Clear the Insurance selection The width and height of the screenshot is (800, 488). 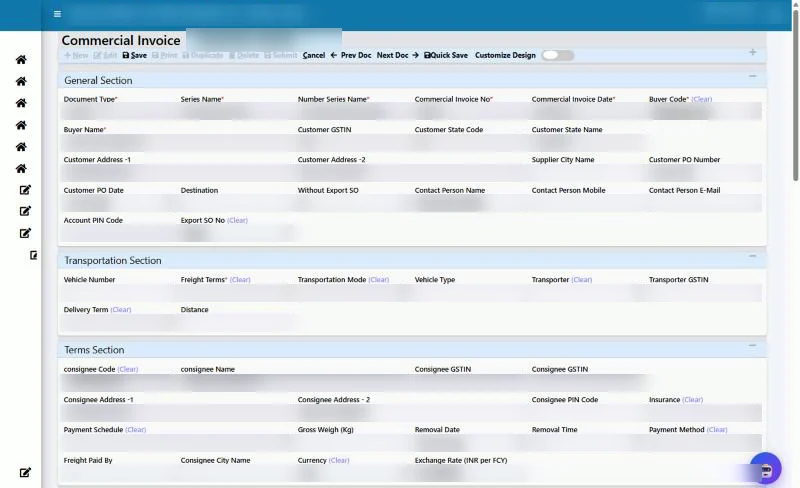pos(692,400)
